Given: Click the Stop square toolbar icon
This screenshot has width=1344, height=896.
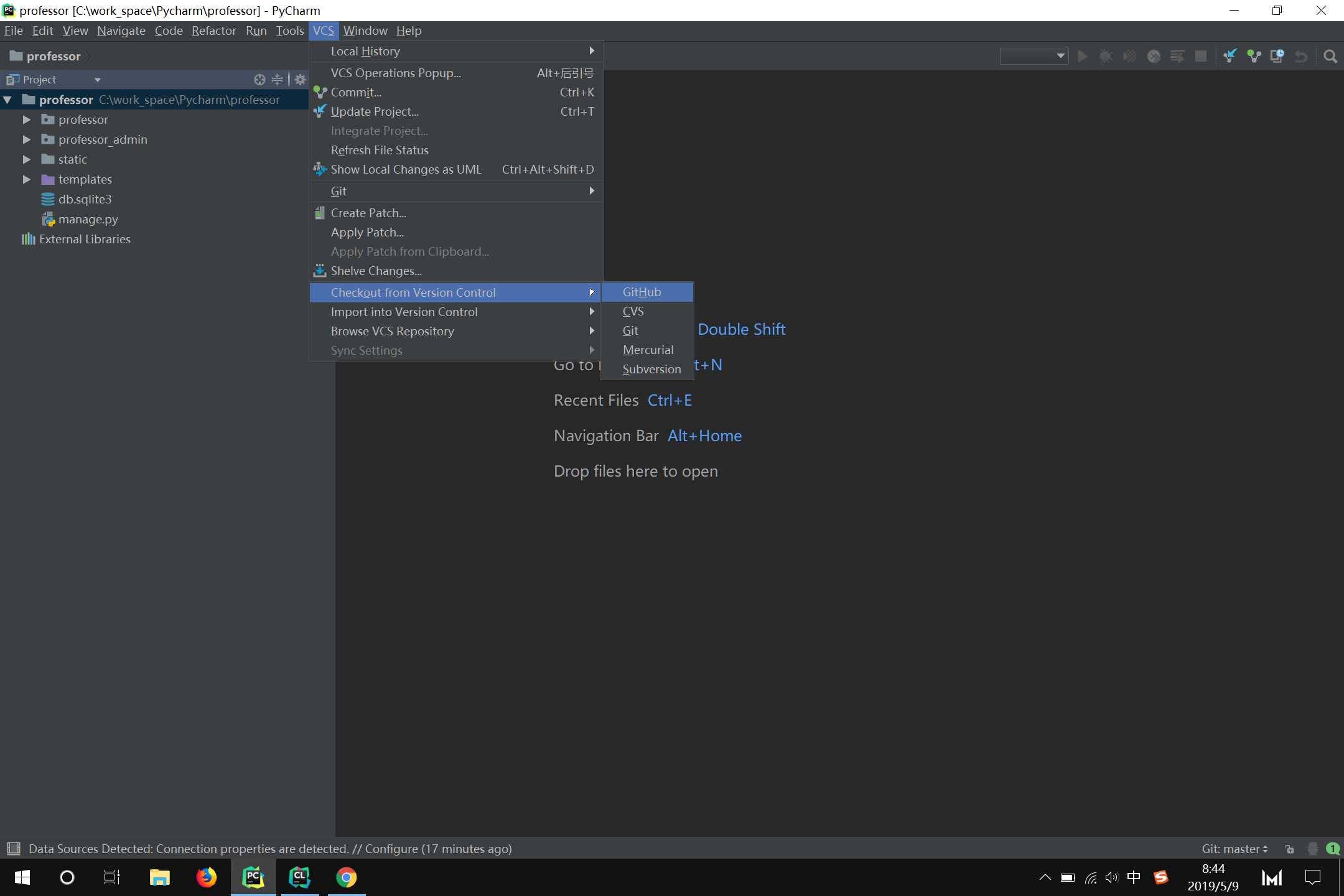Looking at the screenshot, I should click(1201, 57).
